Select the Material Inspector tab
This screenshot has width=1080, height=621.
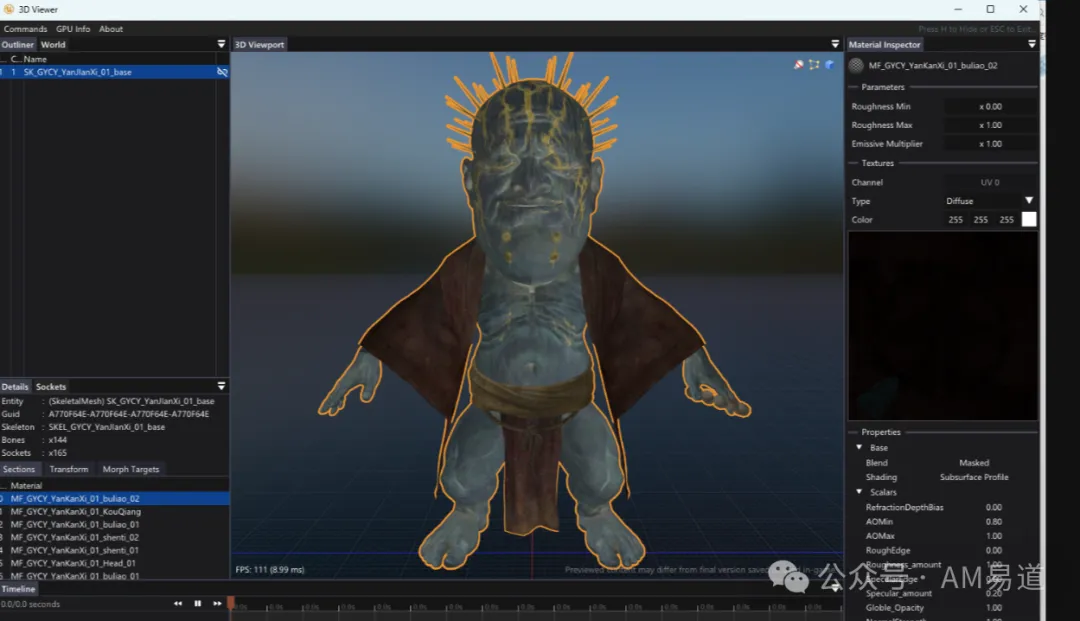tap(884, 45)
